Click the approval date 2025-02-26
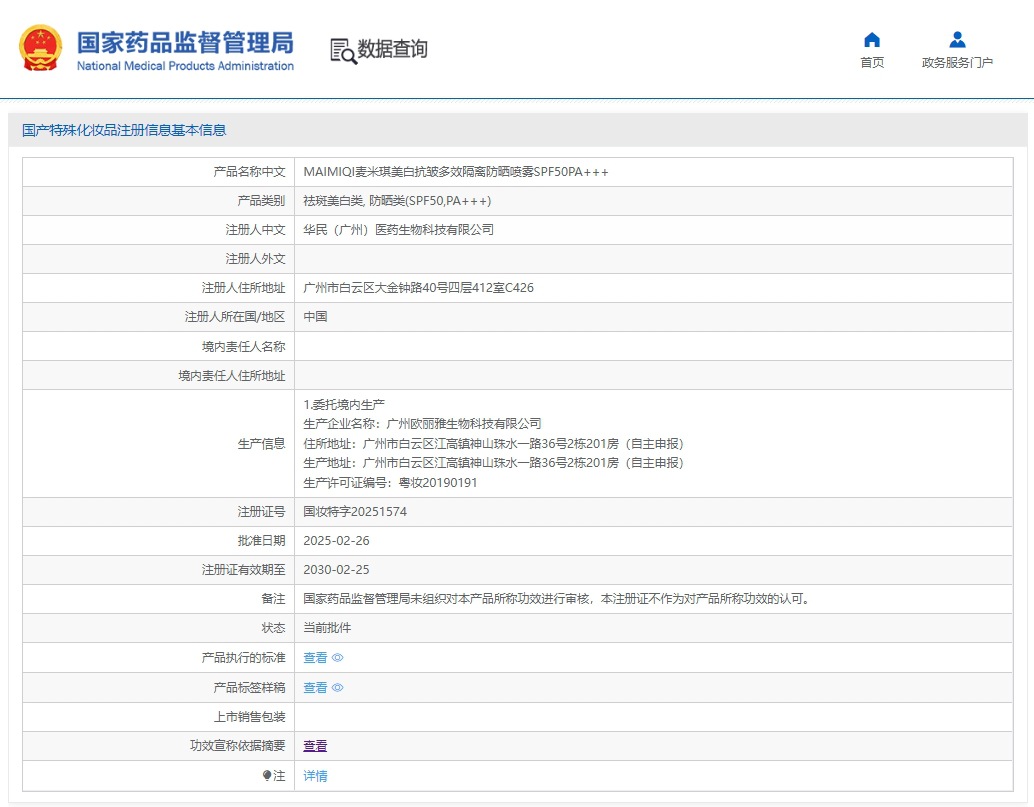 pos(336,541)
